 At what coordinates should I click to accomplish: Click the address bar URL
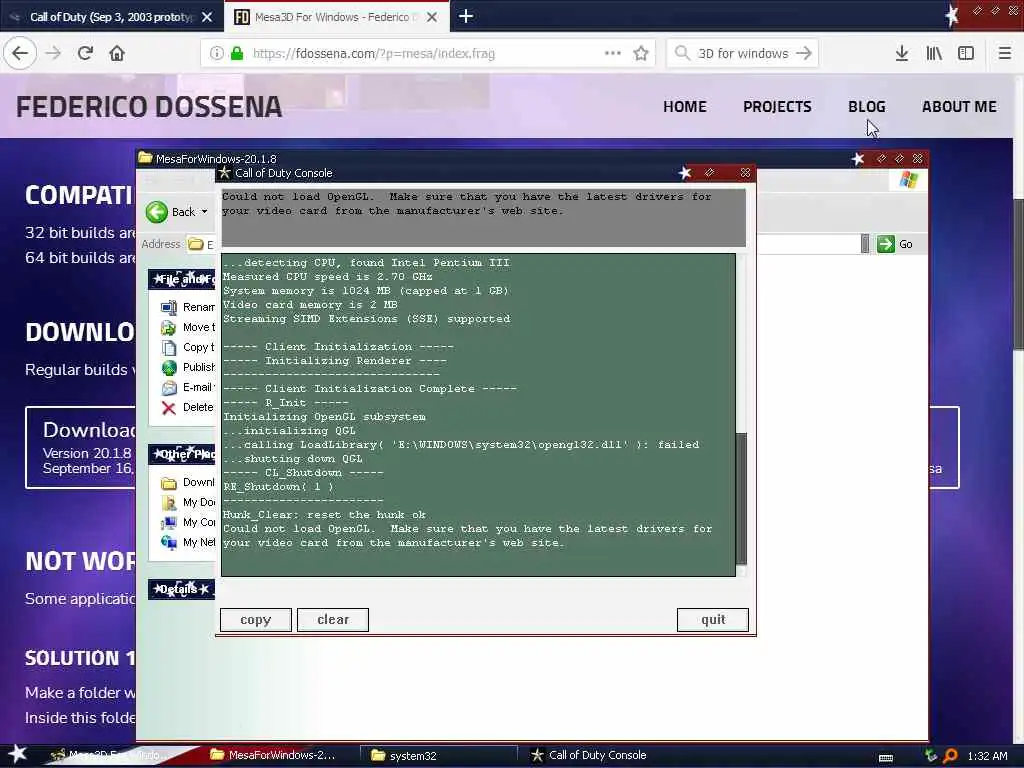pos(374,54)
